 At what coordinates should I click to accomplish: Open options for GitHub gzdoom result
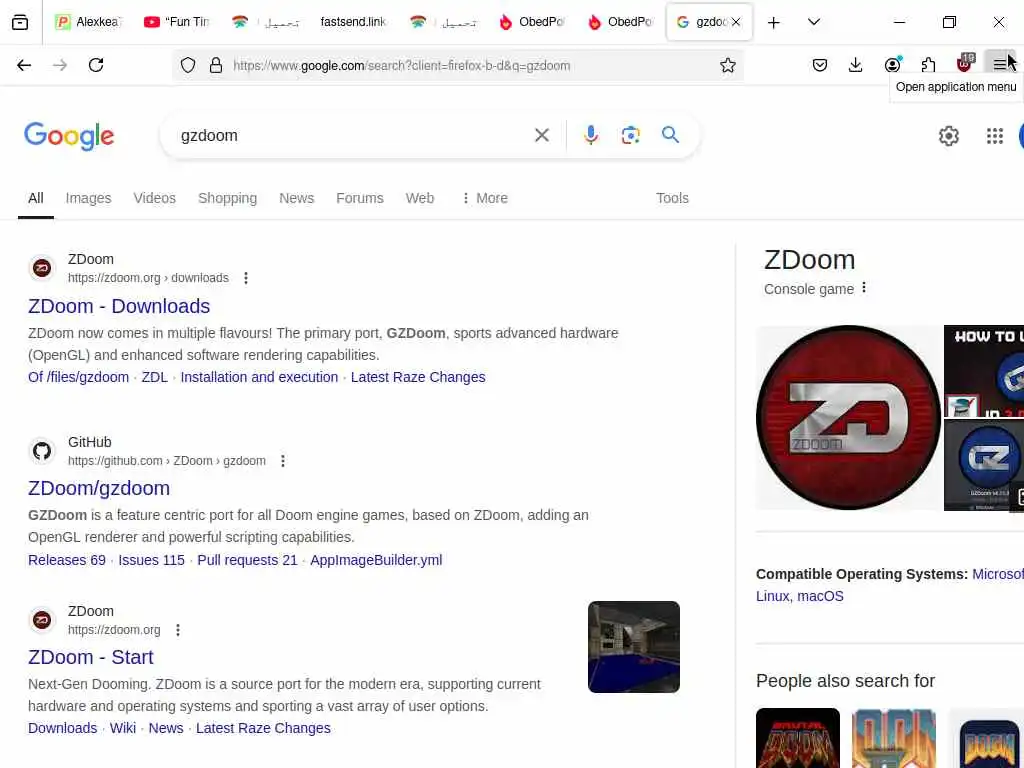point(283,461)
